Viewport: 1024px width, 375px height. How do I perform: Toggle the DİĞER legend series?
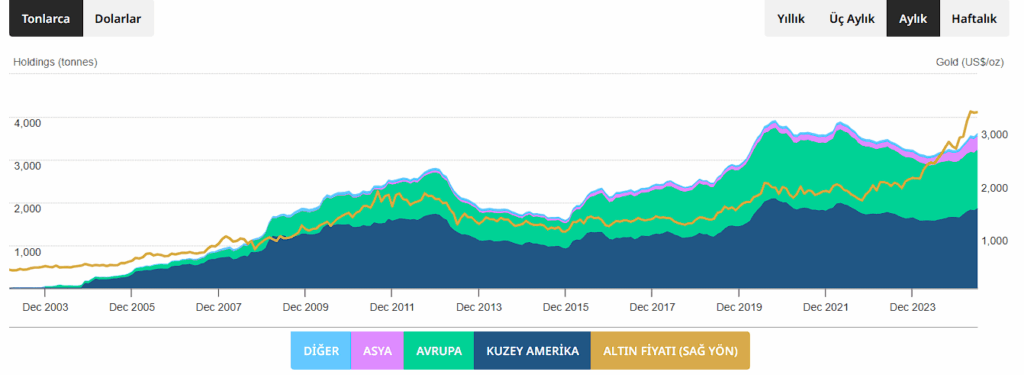tap(321, 351)
